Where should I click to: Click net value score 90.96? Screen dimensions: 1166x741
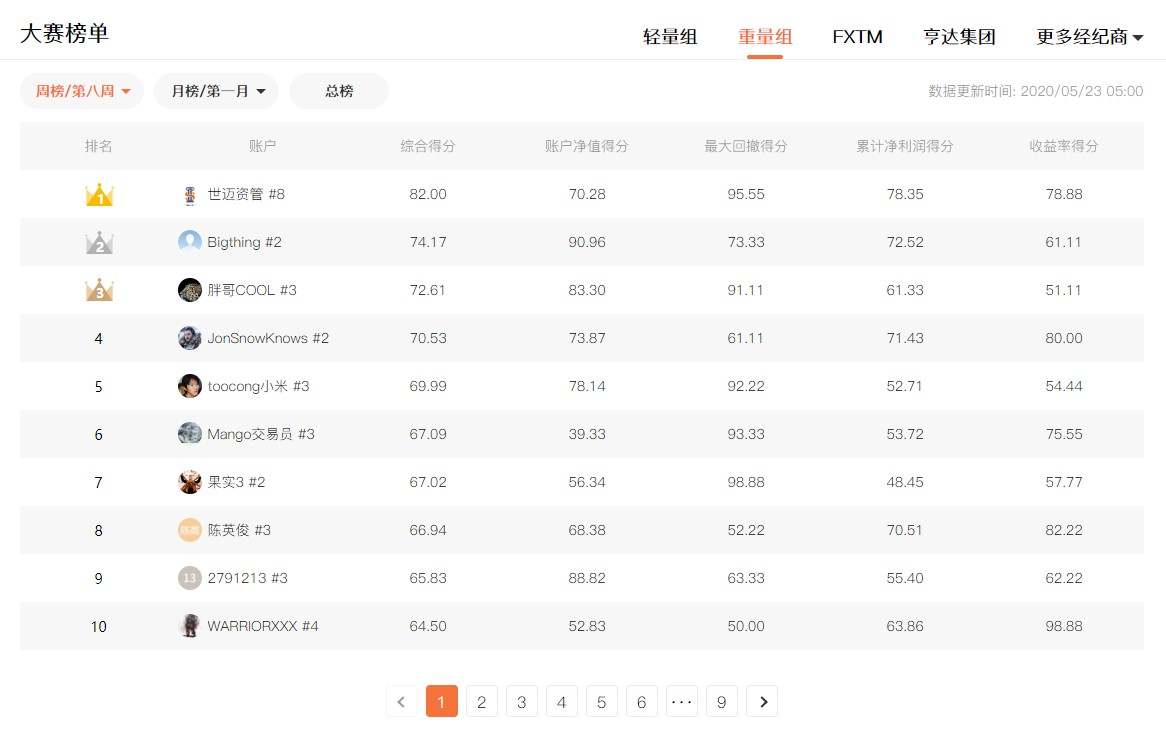[x=587, y=242]
